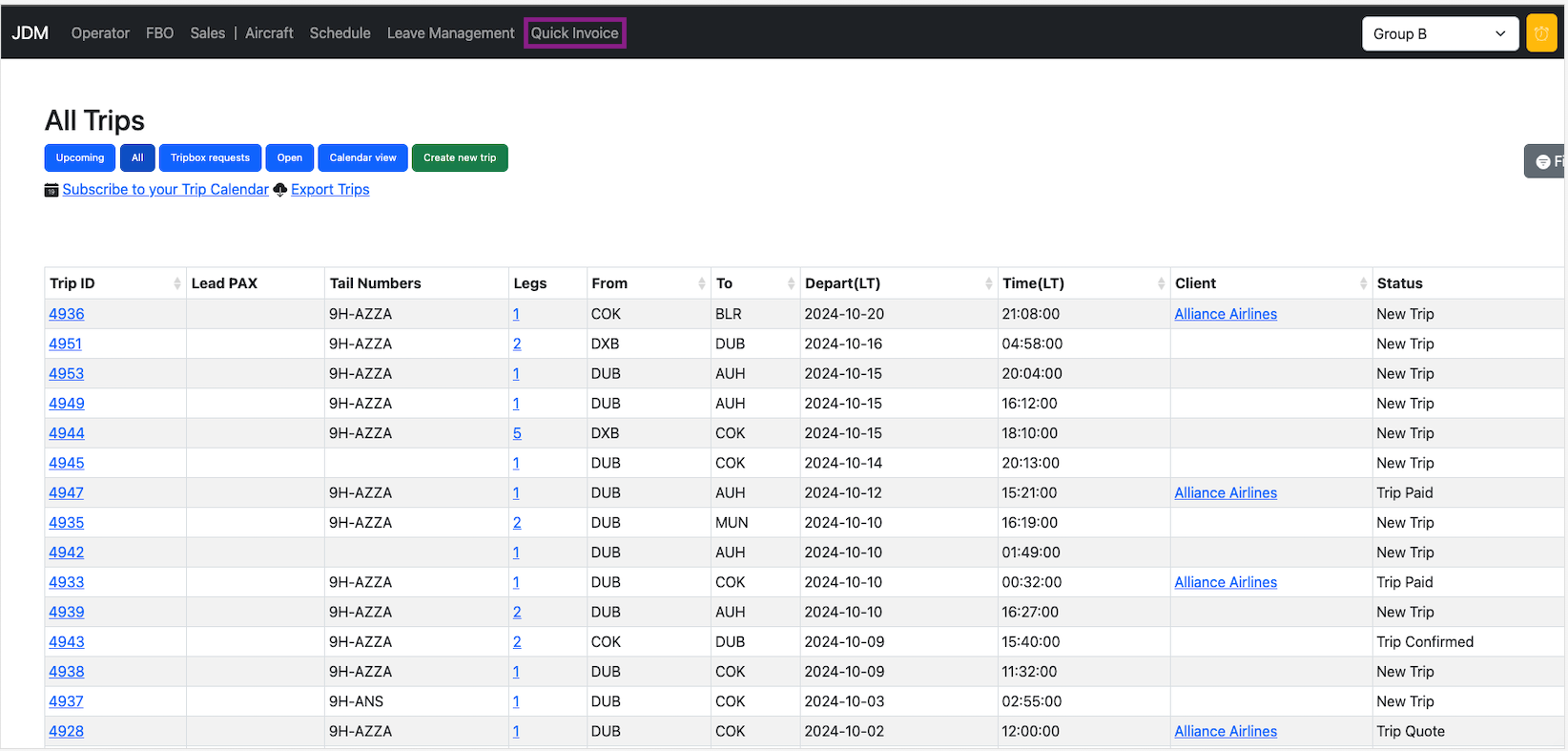This screenshot has height=751, width=1568.
Task: Switch to Calendar view
Action: [x=362, y=158]
